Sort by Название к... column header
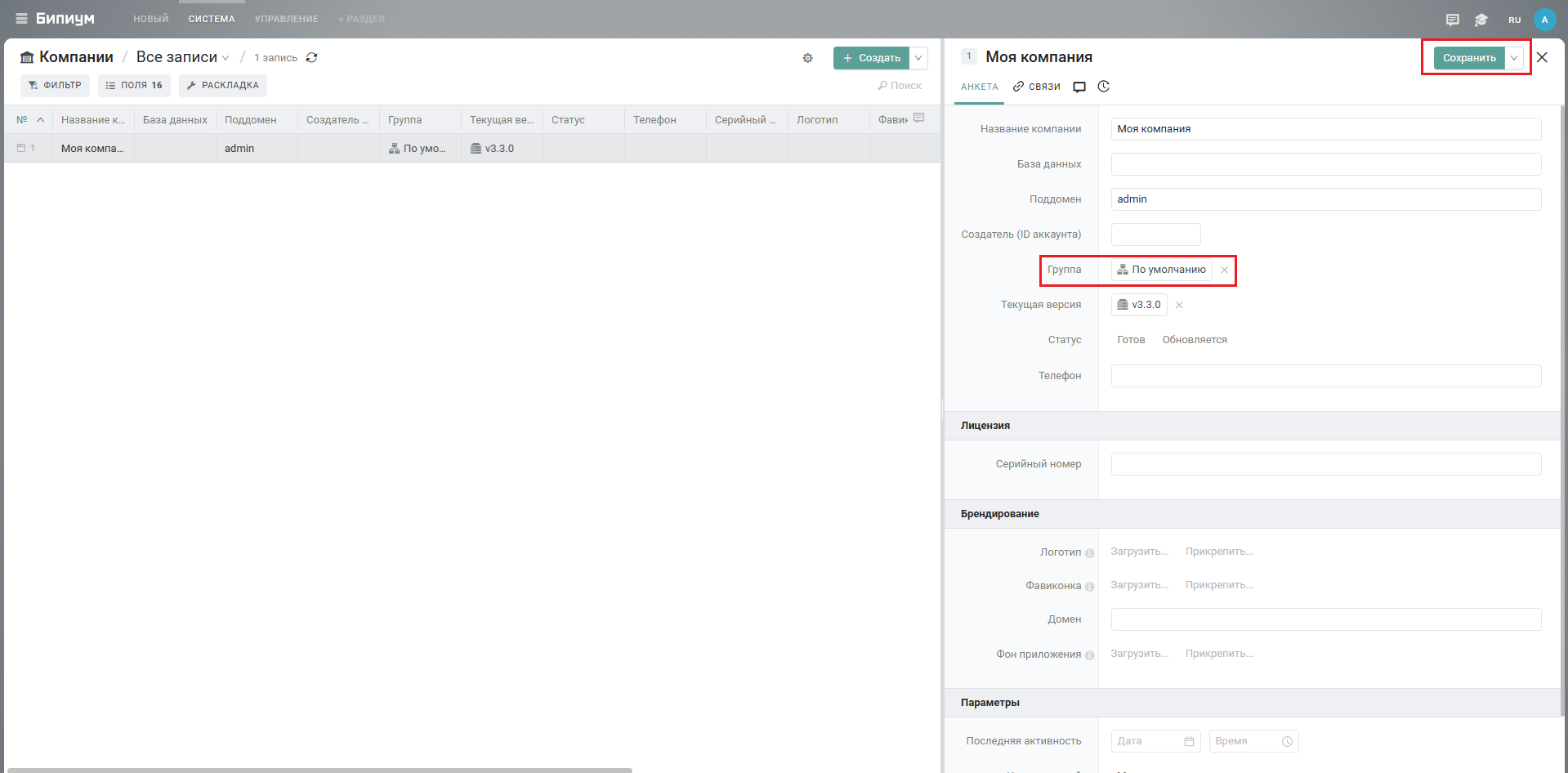This screenshot has height=773, width=1568. click(x=93, y=120)
